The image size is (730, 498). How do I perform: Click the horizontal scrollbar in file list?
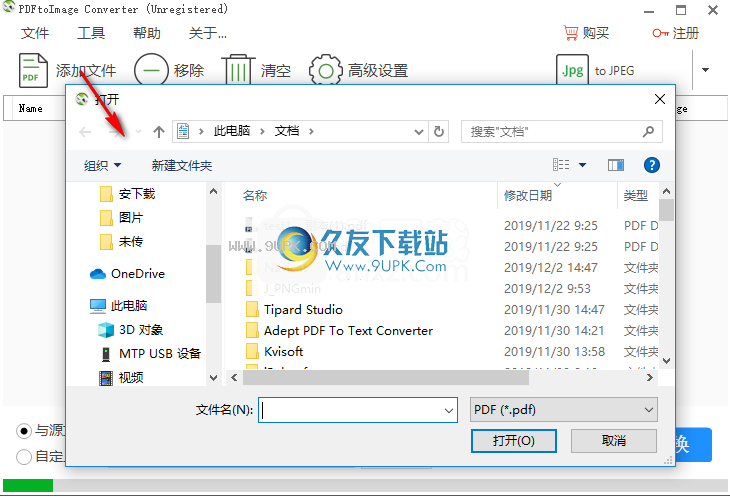[x=386, y=378]
